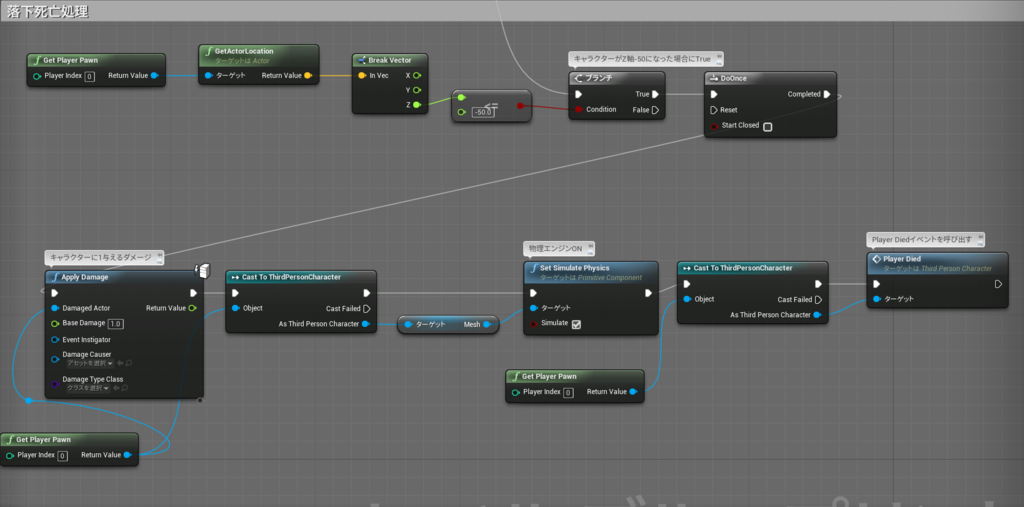The height and width of the screenshot is (507, 1024).
Task: Open the Damage Type Class dropdown
Action: [x=88, y=388]
